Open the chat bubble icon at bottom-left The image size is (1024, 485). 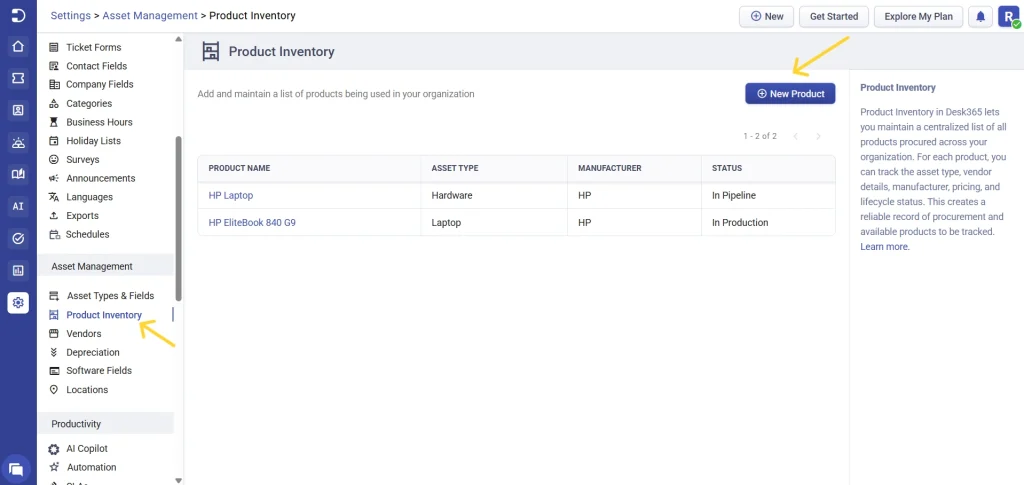(16, 469)
